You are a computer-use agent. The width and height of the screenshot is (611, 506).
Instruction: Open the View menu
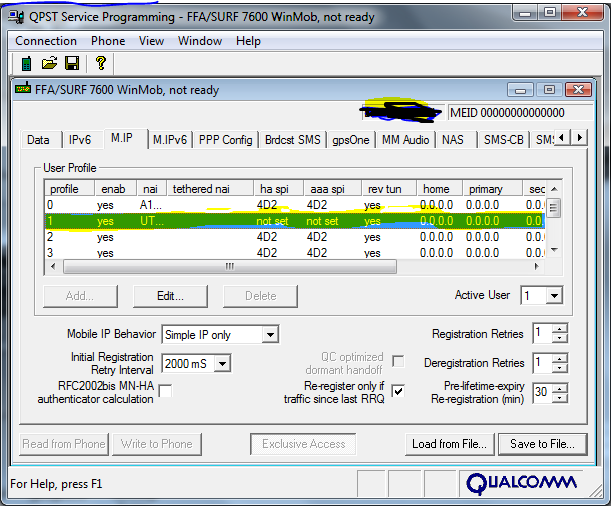tap(152, 41)
